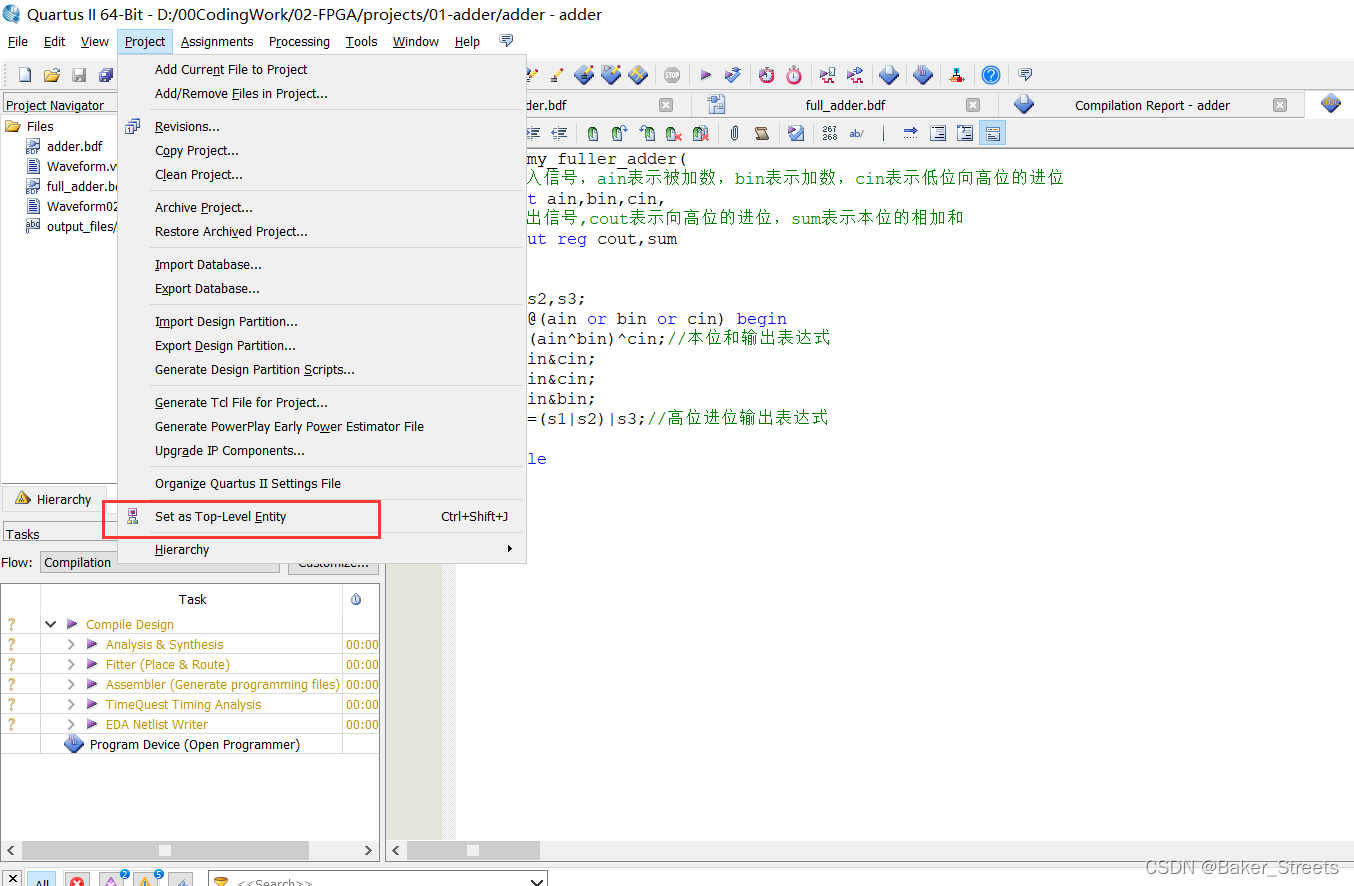The width and height of the screenshot is (1354, 886).
Task: Expand the Fitter (Place & Route) task
Action: click(x=71, y=664)
